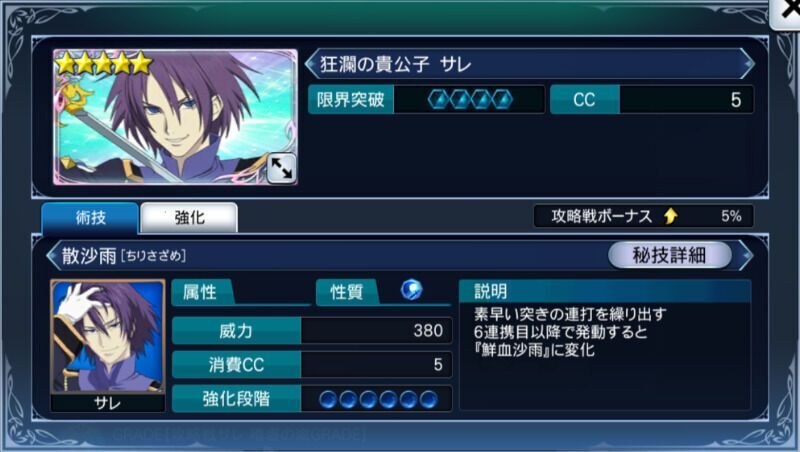Close the character detail dialog
Image resolution: width=800 pixels, height=452 pixels.
tap(786, 12)
